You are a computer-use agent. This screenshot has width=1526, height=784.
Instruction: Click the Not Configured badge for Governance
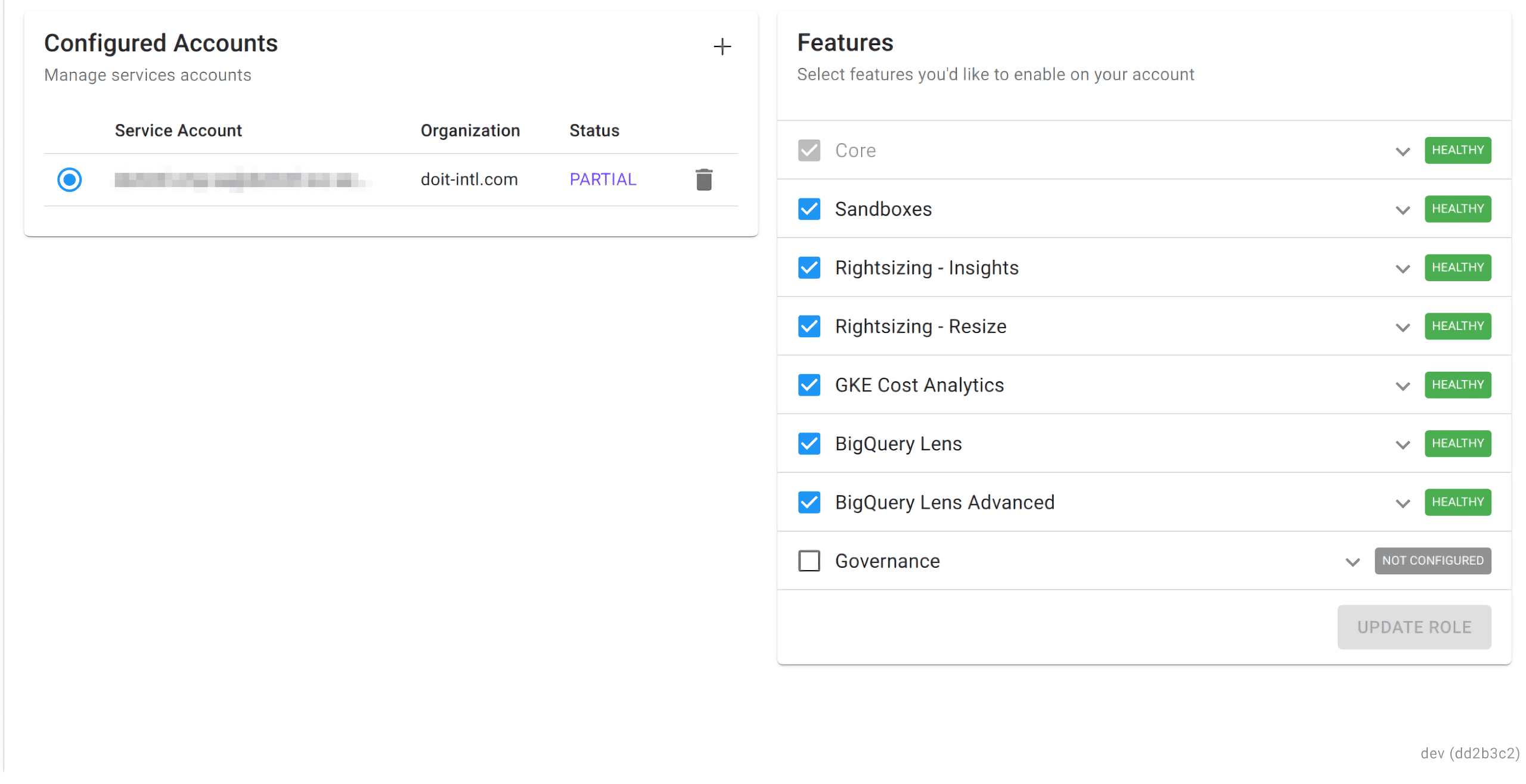coord(1432,561)
